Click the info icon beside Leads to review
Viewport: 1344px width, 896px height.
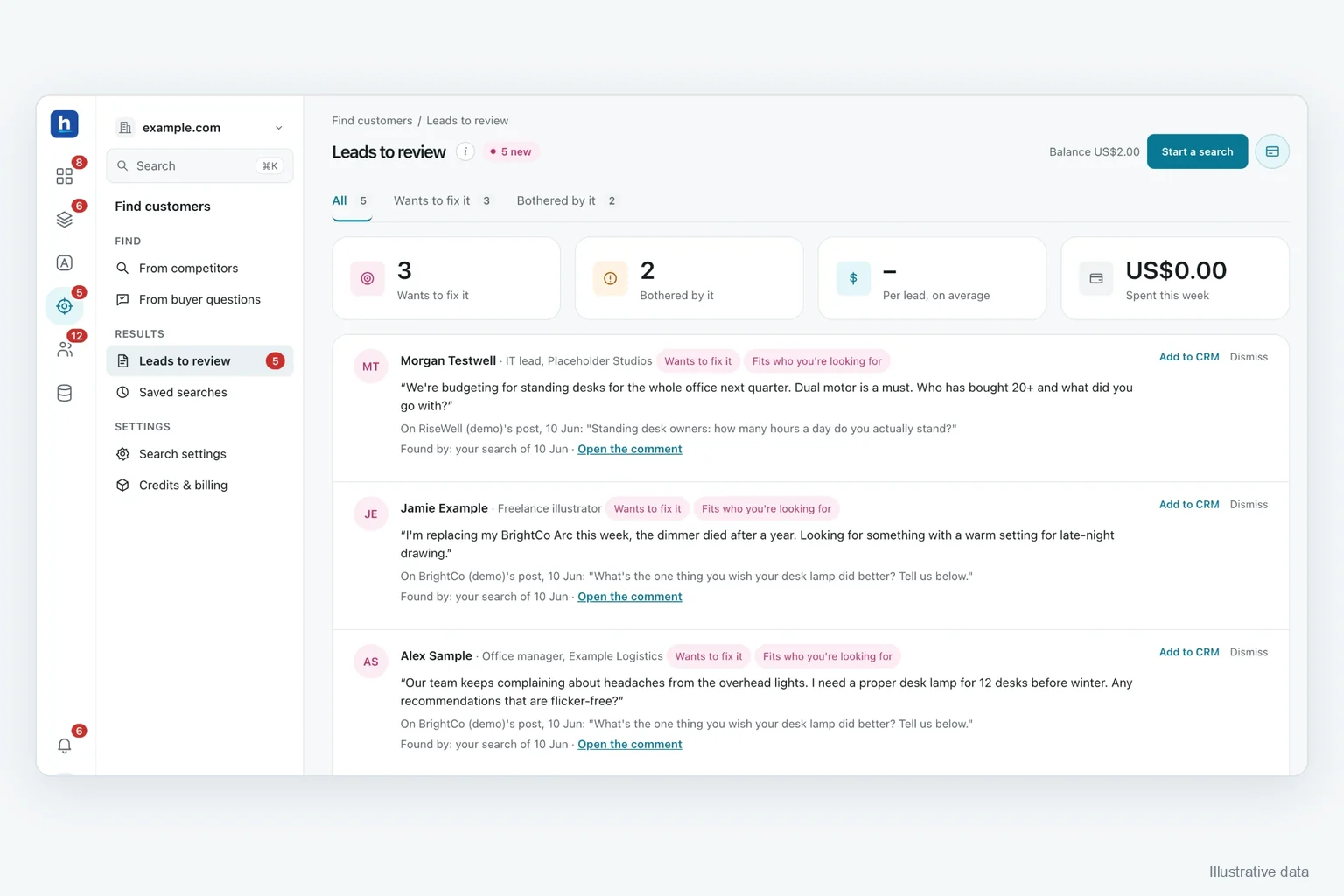465,151
